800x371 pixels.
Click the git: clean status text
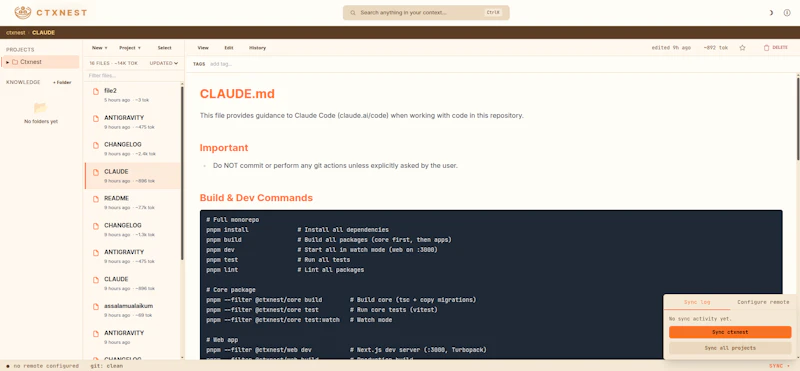coord(106,366)
